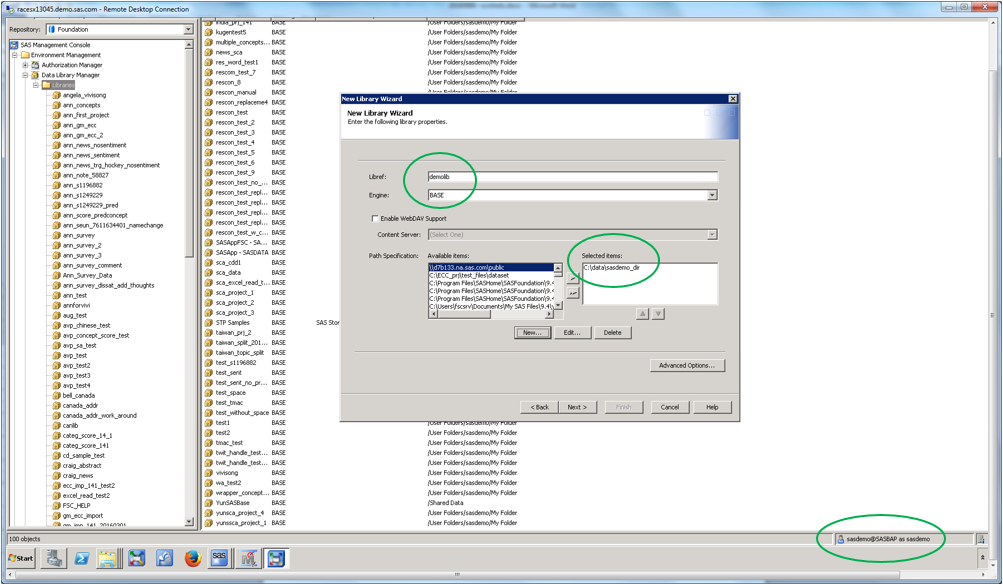The width and height of the screenshot is (1003, 584).
Task: Open the taskbar icon left of Firefox
Action: (164, 558)
